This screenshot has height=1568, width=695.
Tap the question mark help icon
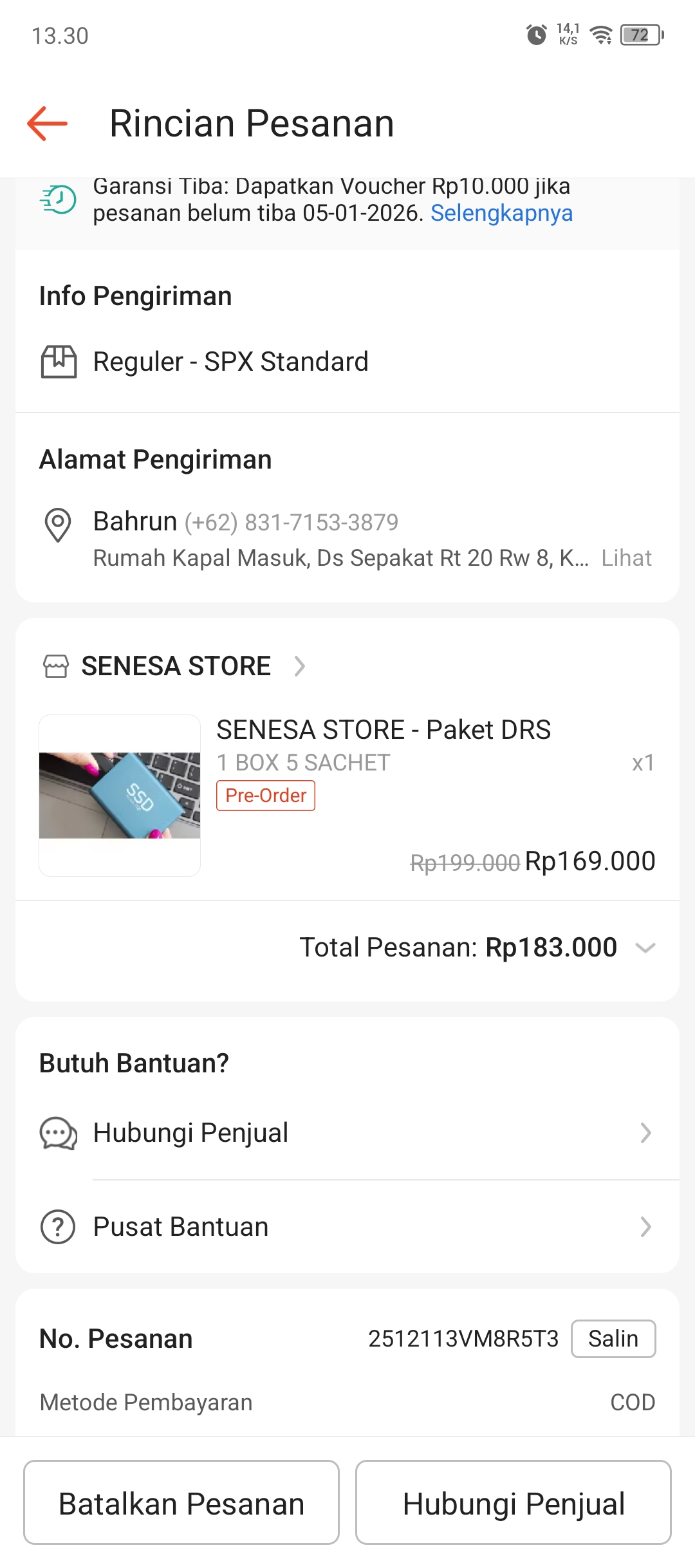[58, 1227]
